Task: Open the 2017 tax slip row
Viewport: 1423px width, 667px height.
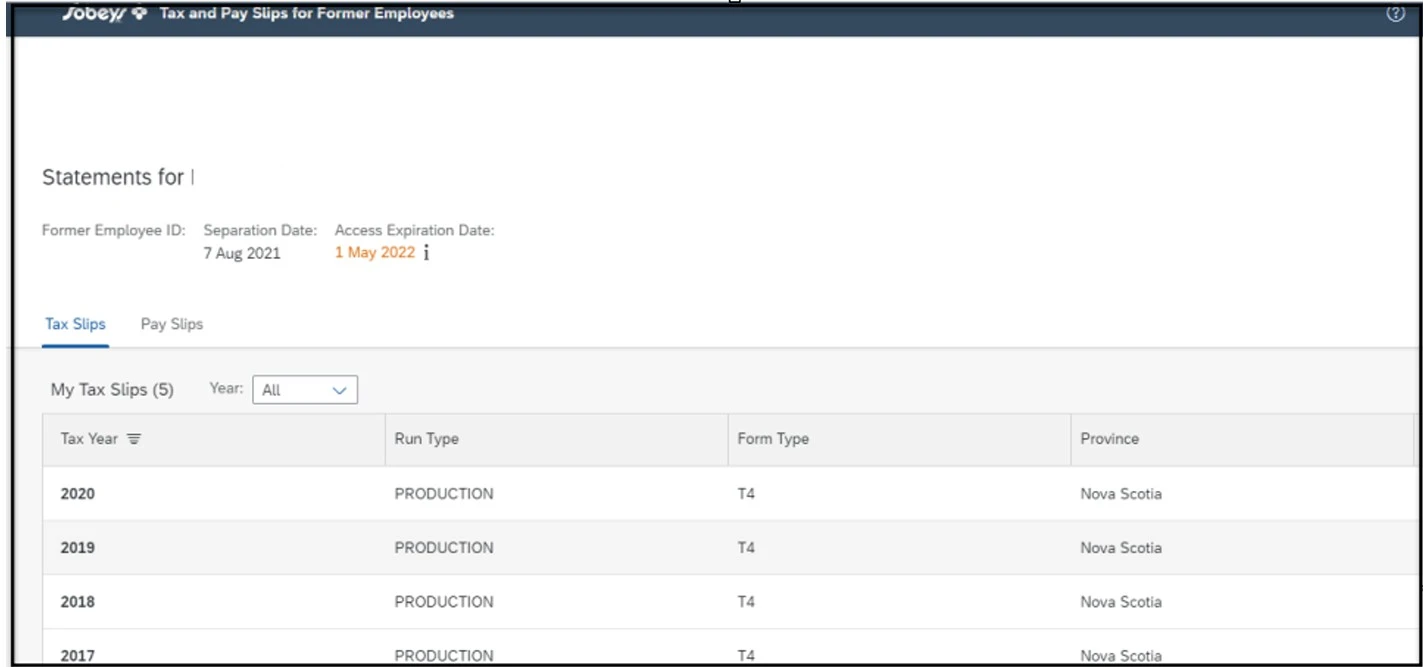Action: click(x=78, y=655)
